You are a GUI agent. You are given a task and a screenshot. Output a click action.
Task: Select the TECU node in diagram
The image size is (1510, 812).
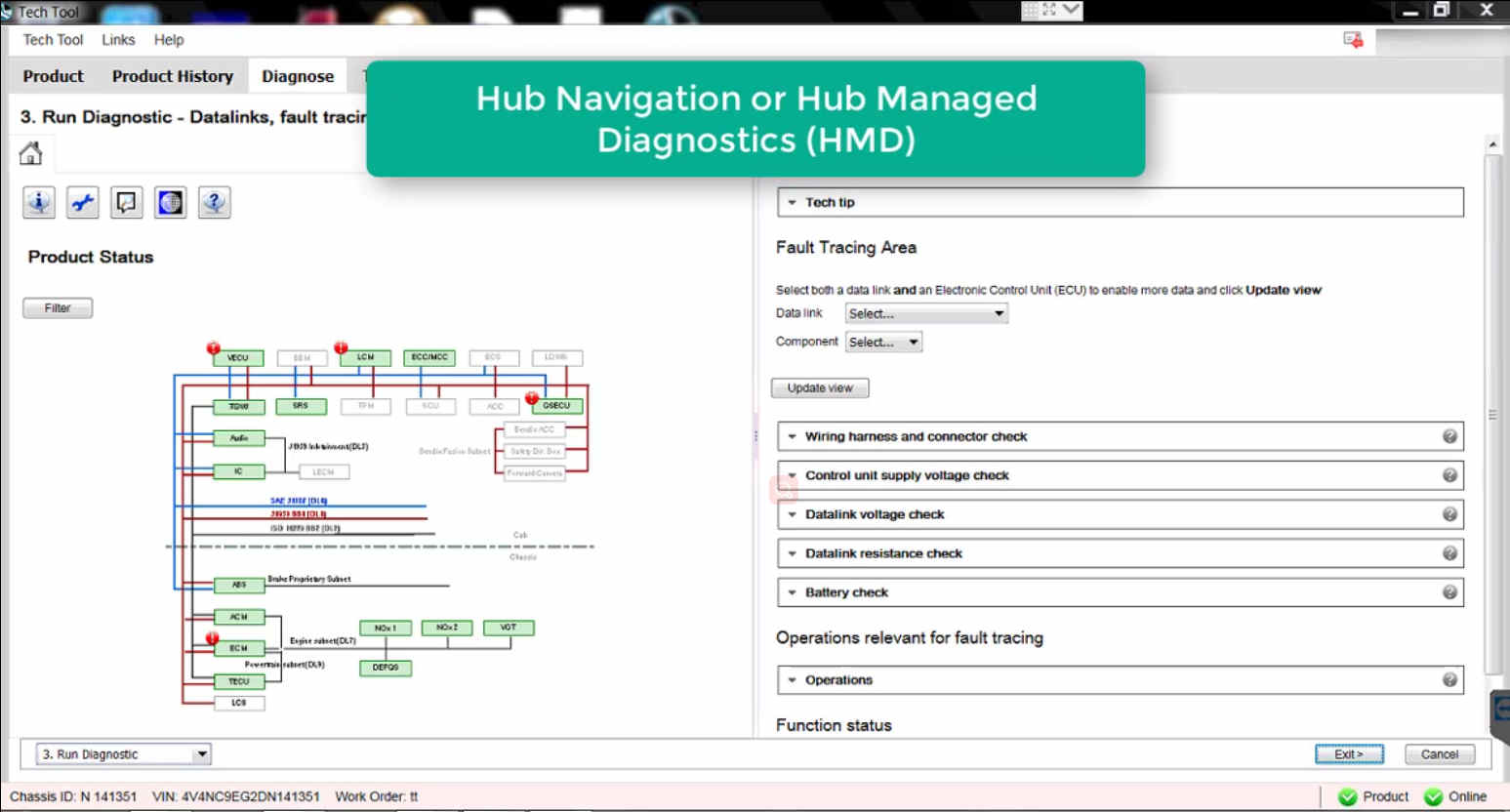[x=239, y=681]
